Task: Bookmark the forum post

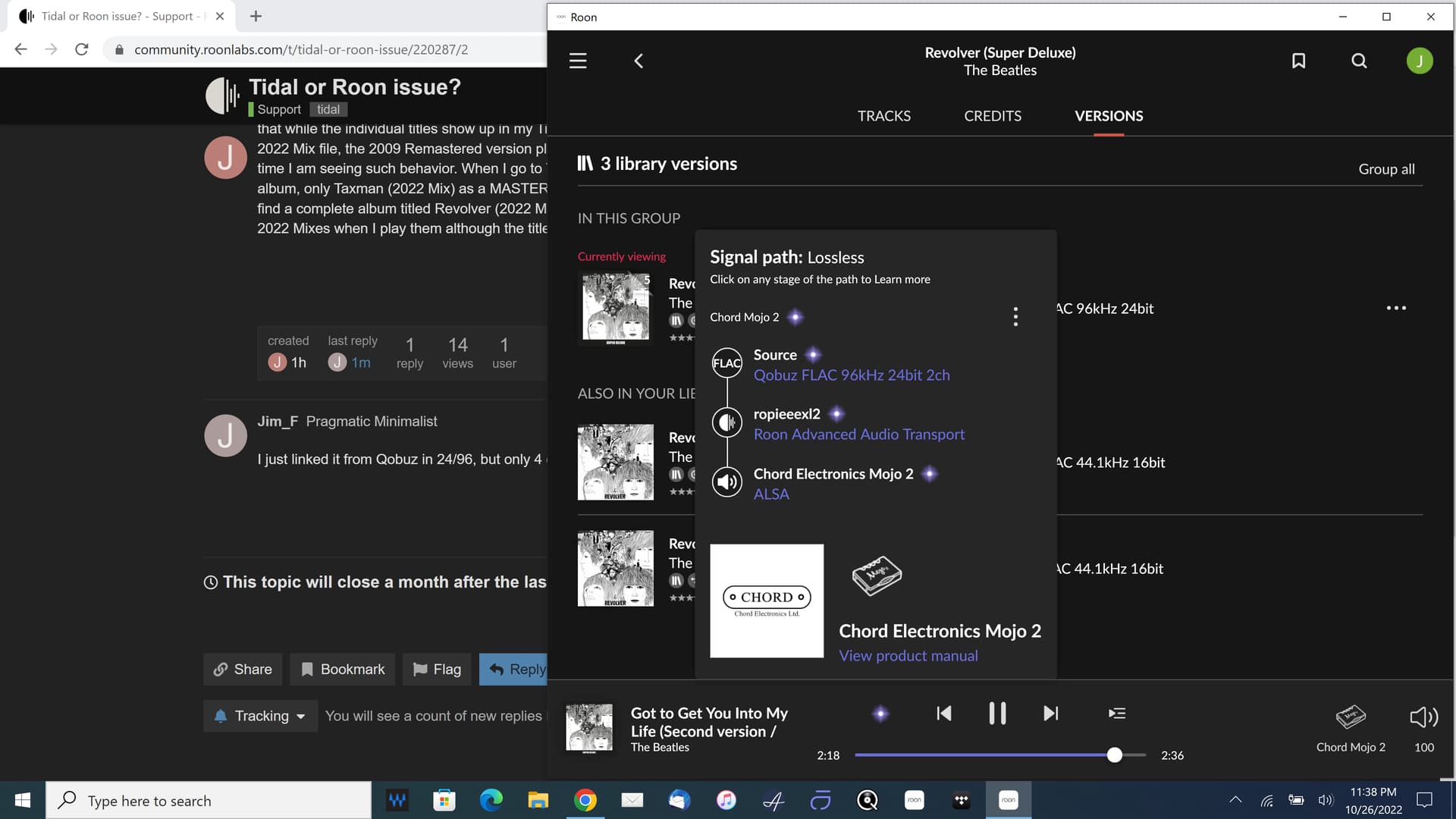Action: pos(343,670)
